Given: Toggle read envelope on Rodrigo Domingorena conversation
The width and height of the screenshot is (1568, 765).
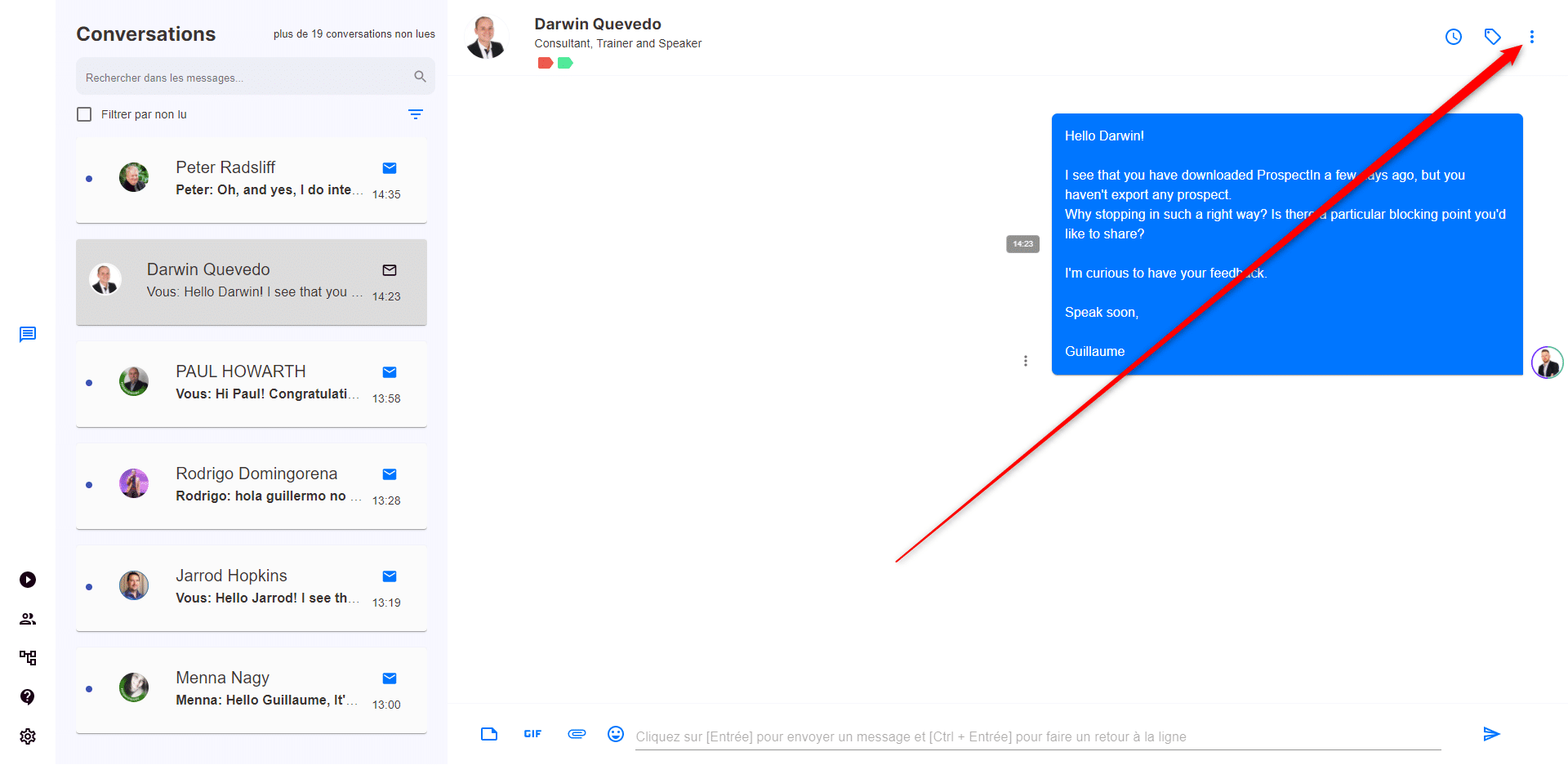Looking at the screenshot, I should point(390,474).
